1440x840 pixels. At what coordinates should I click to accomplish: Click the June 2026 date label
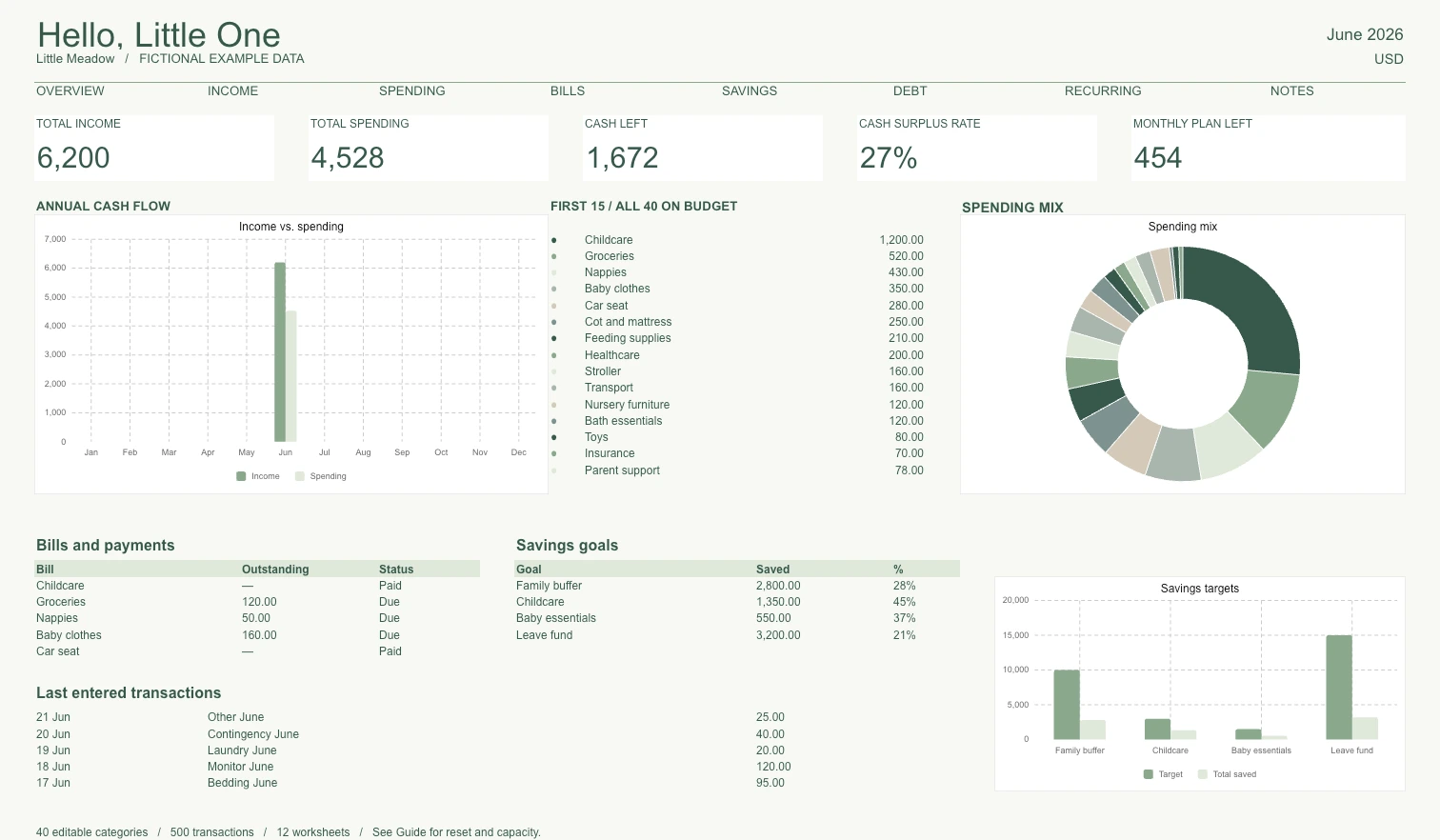click(x=1365, y=34)
